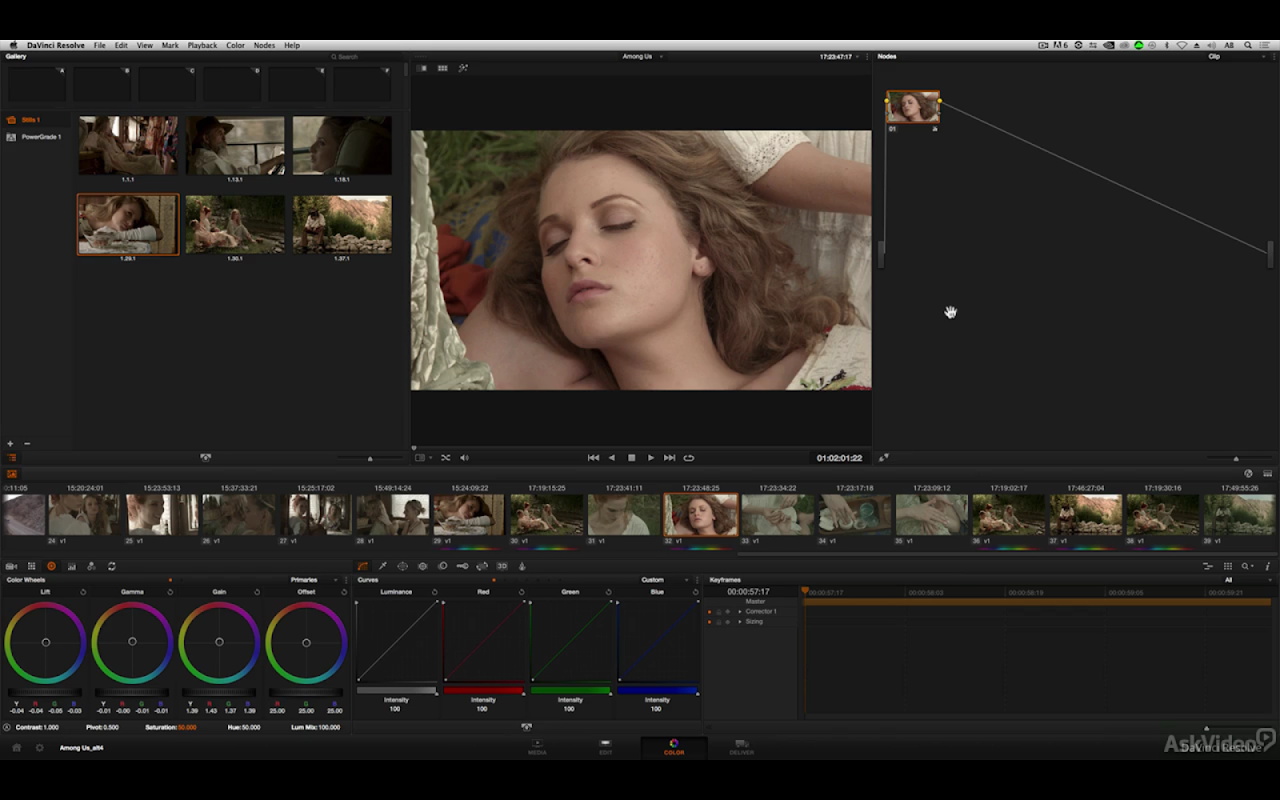Screen dimensions: 1280x800
Task: Switch to the Deliver page tab
Action: click(741, 747)
